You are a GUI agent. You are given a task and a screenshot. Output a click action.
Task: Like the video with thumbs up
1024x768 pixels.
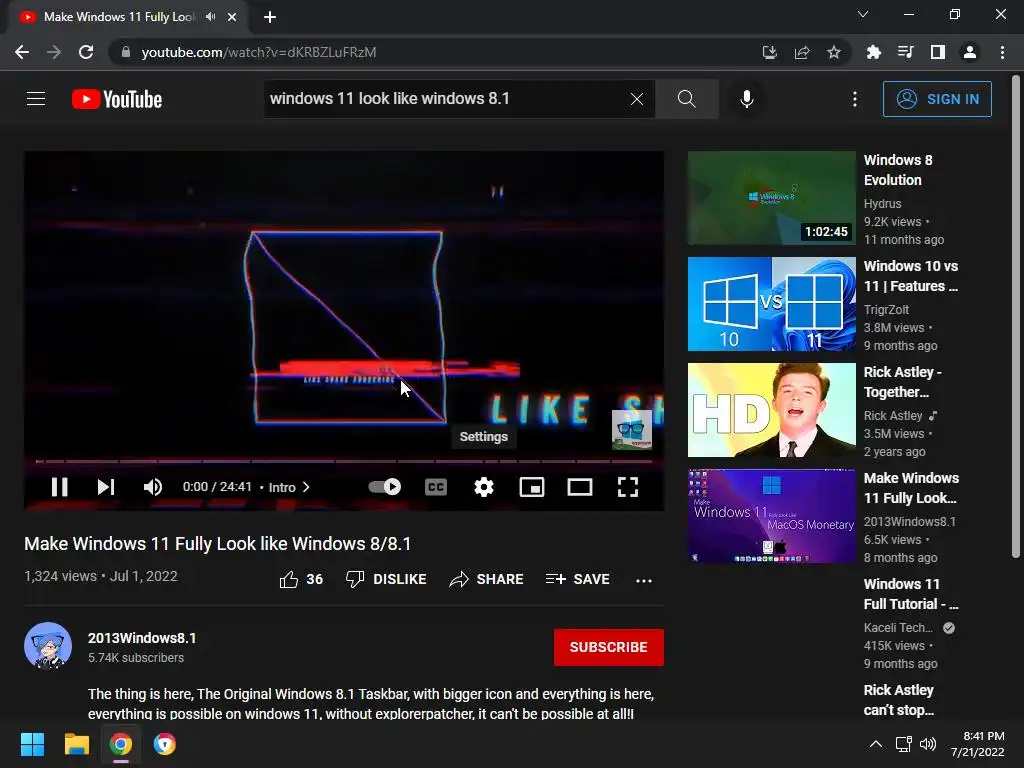click(x=301, y=579)
